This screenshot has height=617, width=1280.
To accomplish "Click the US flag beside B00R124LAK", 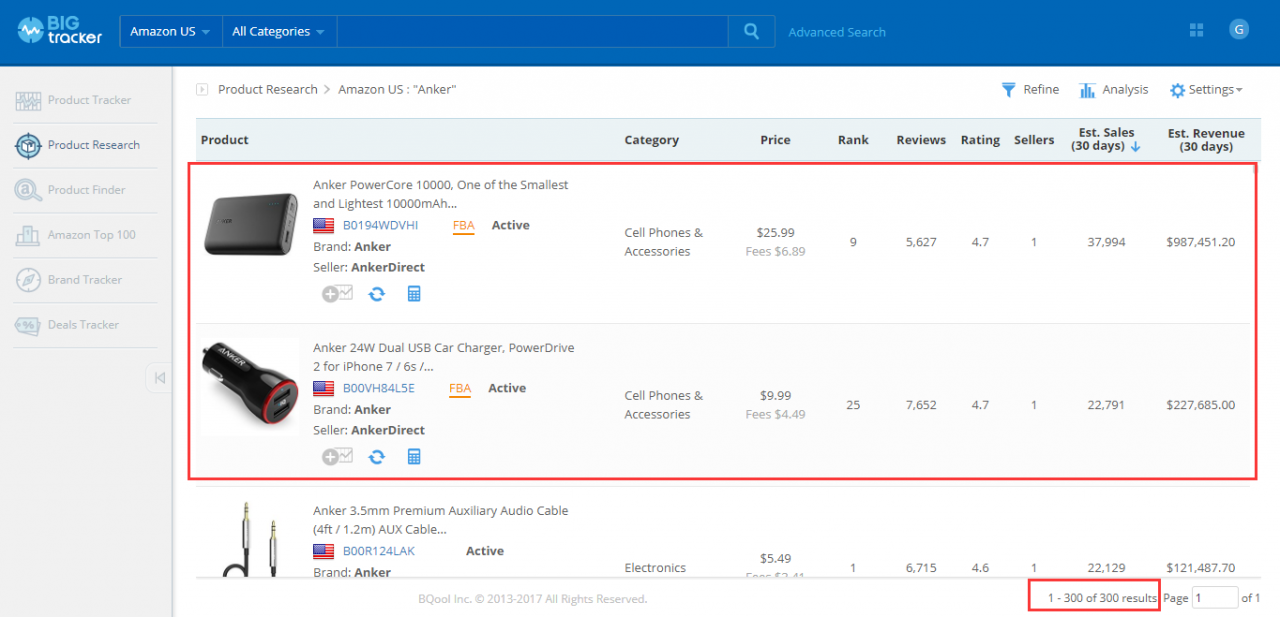I will click(323, 552).
